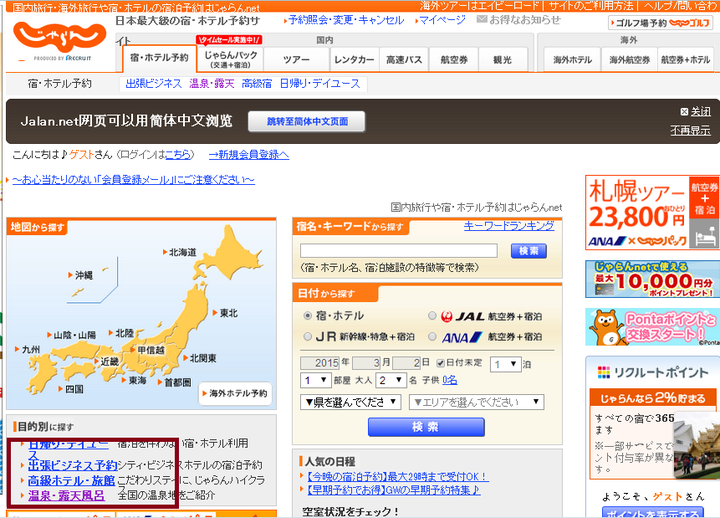Viewport: 720px width, 518px height.
Task: Open the 会員登録メール warning link
Action: pos(133,180)
